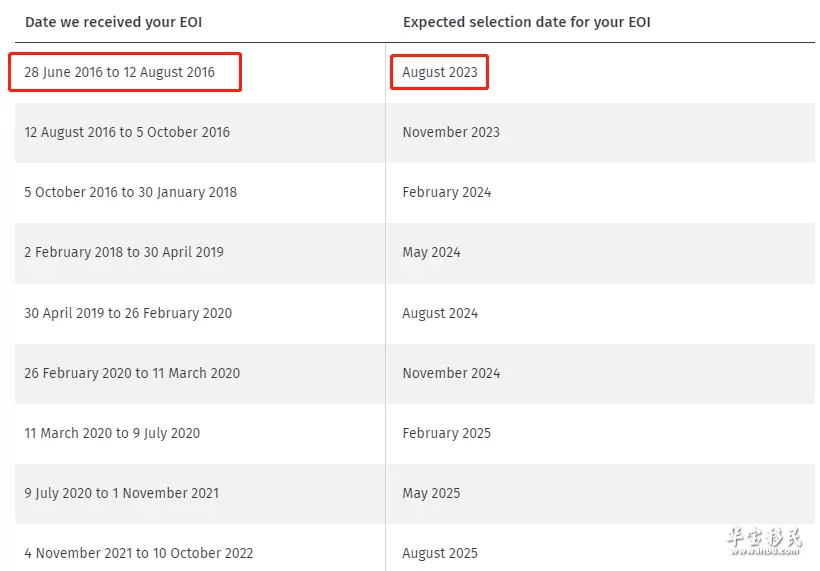Select '2 February 2018 to 30 April 2019' cell
Viewport: 820px width, 571px height.
click(124, 253)
